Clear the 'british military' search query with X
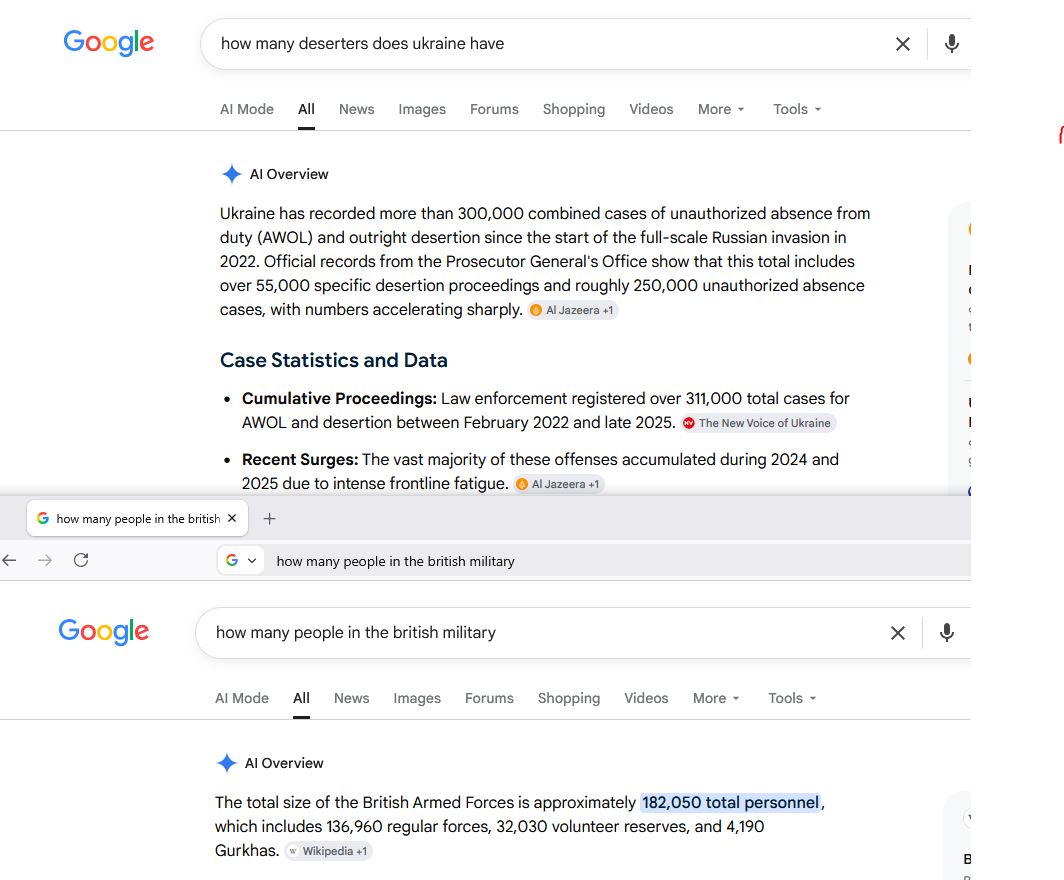 pos(898,633)
